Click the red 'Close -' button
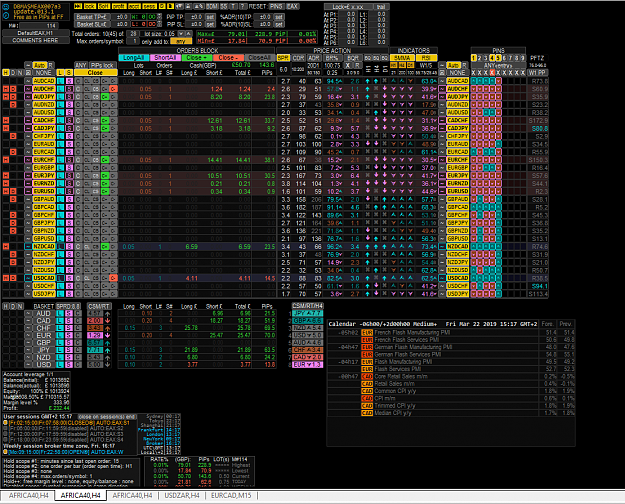 tap(228, 58)
